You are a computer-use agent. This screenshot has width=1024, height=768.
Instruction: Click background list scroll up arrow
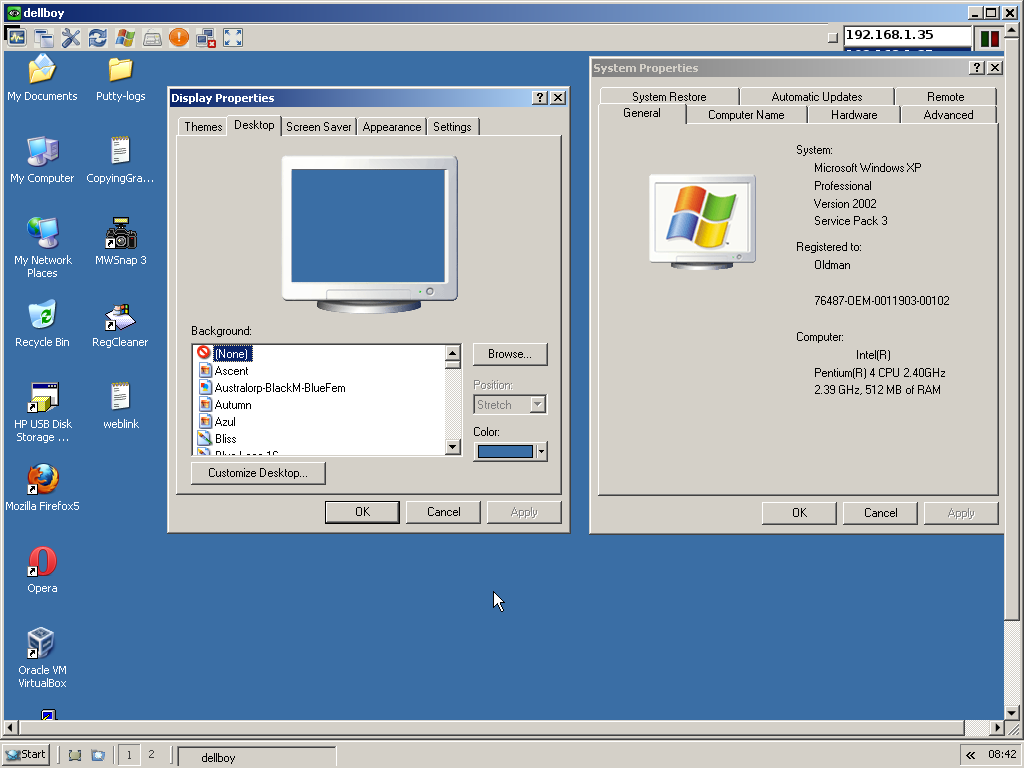pos(453,353)
